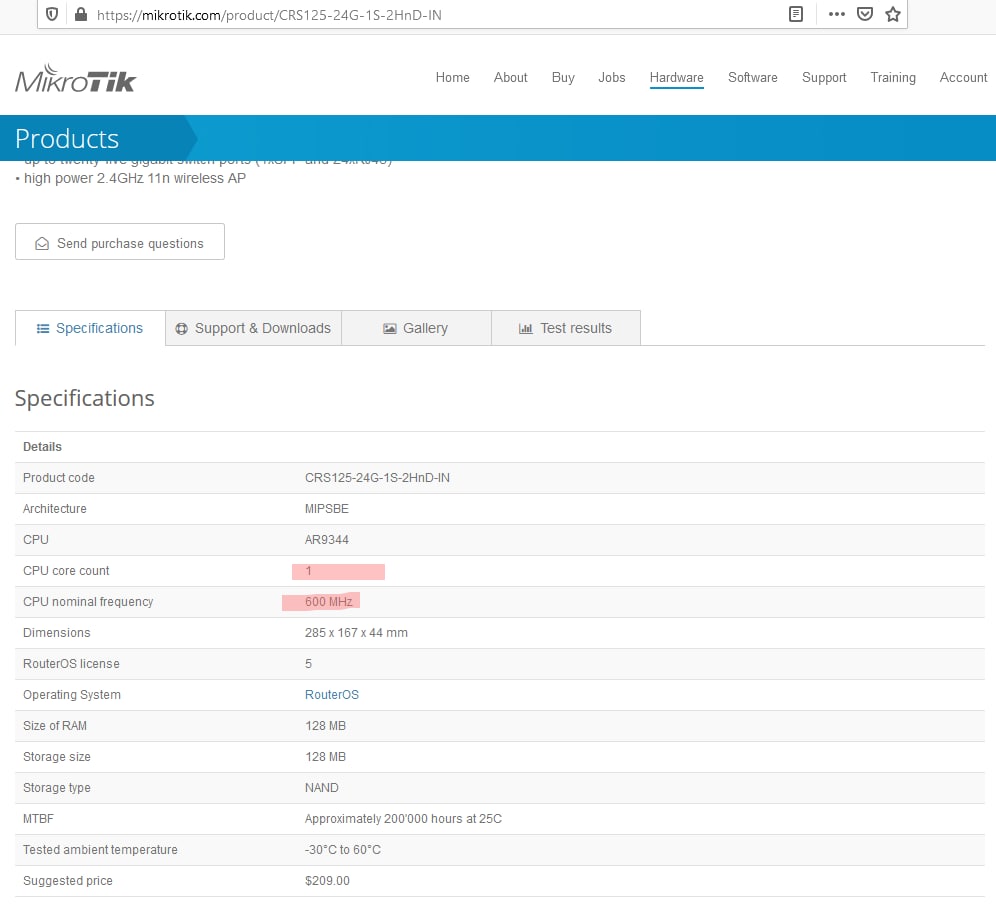Open the page actions three-dots menu
Viewport: 996px width, 908px height.
tap(837, 14)
